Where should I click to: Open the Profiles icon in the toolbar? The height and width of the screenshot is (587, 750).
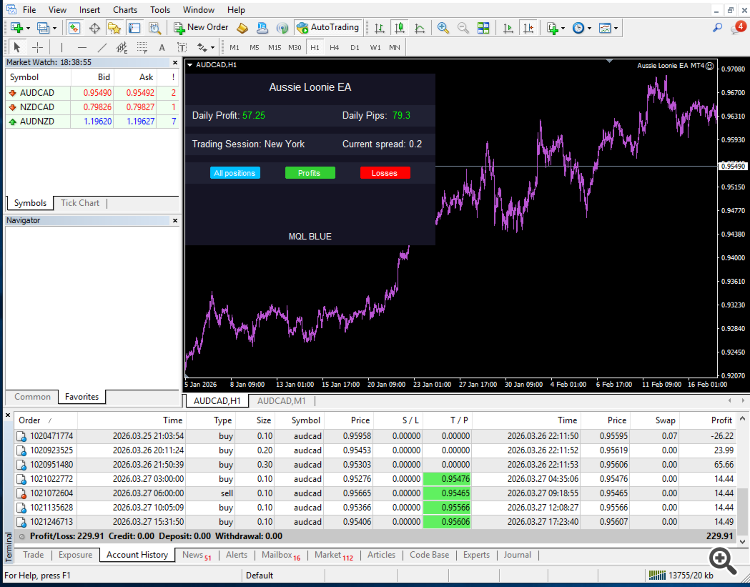pyautogui.click(x=43, y=28)
